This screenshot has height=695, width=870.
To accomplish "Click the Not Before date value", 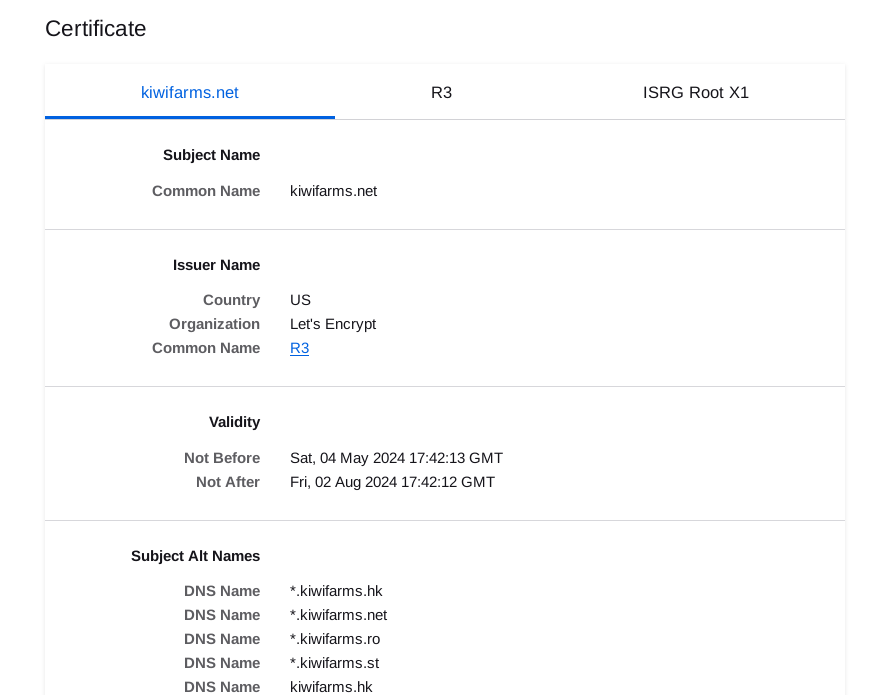I will coord(396,458).
